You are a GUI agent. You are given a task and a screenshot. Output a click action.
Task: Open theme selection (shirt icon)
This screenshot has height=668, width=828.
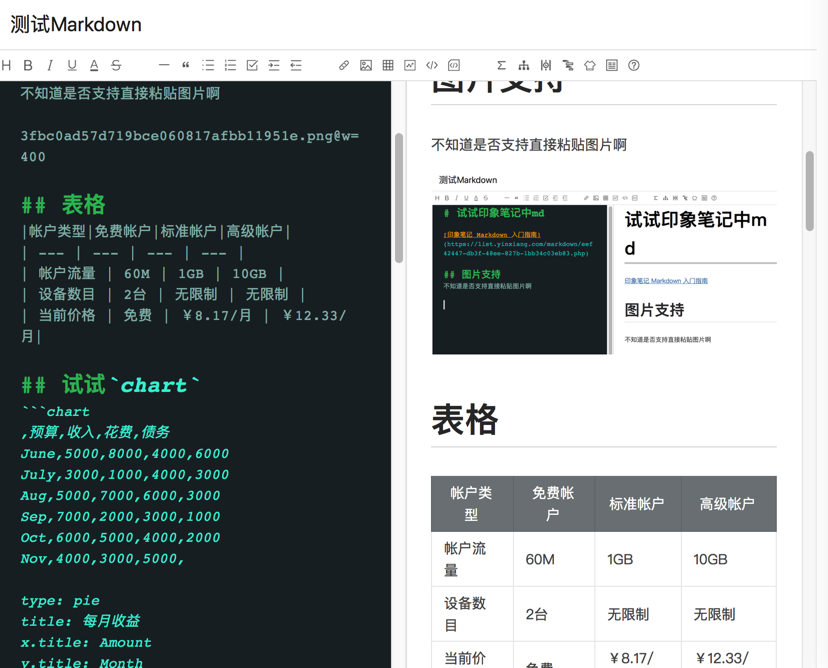[590, 65]
